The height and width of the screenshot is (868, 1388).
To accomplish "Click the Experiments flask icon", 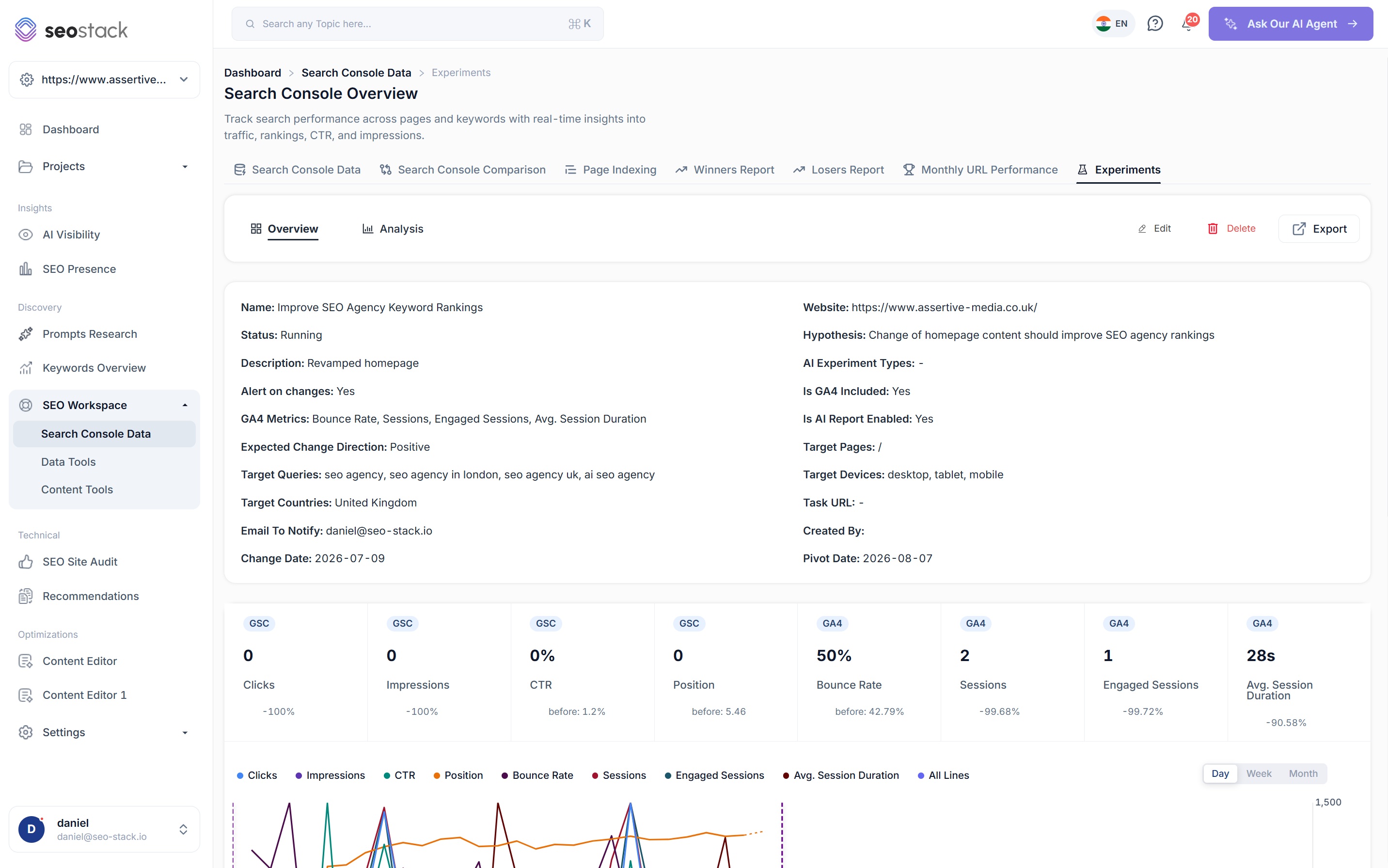I will [1083, 170].
